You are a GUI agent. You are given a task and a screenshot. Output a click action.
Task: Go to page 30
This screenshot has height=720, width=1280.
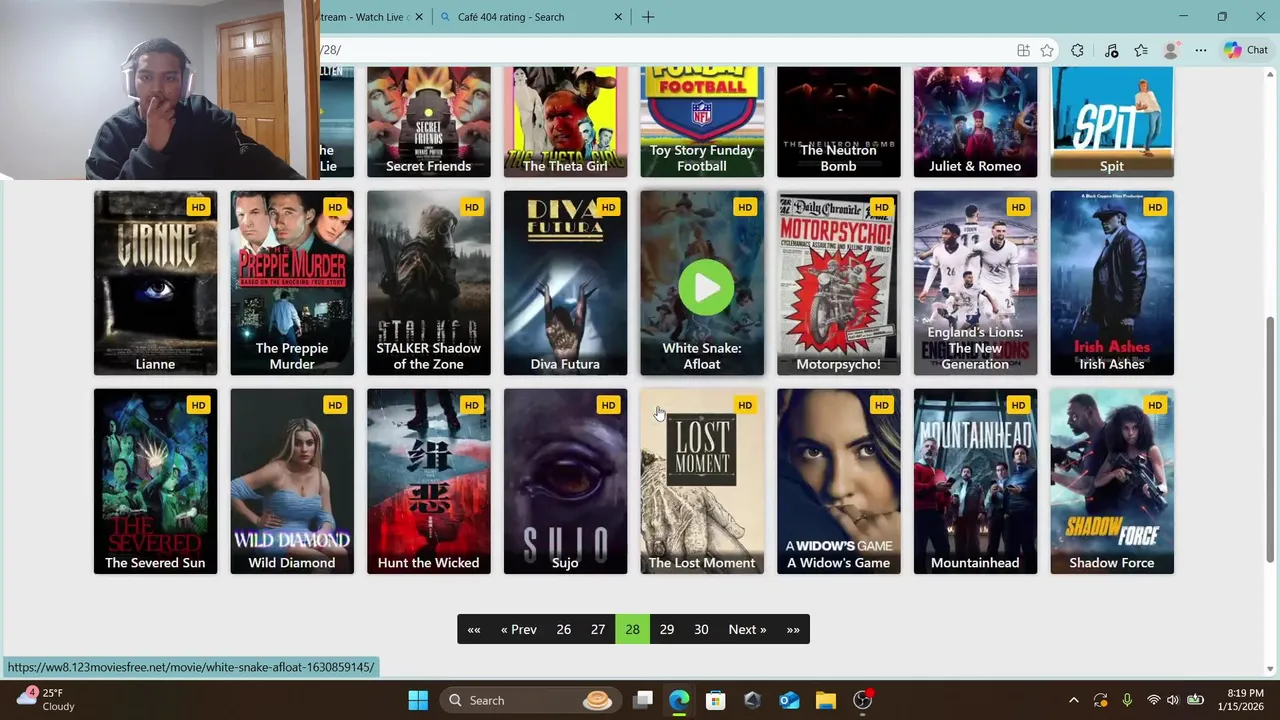(x=701, y=629)
